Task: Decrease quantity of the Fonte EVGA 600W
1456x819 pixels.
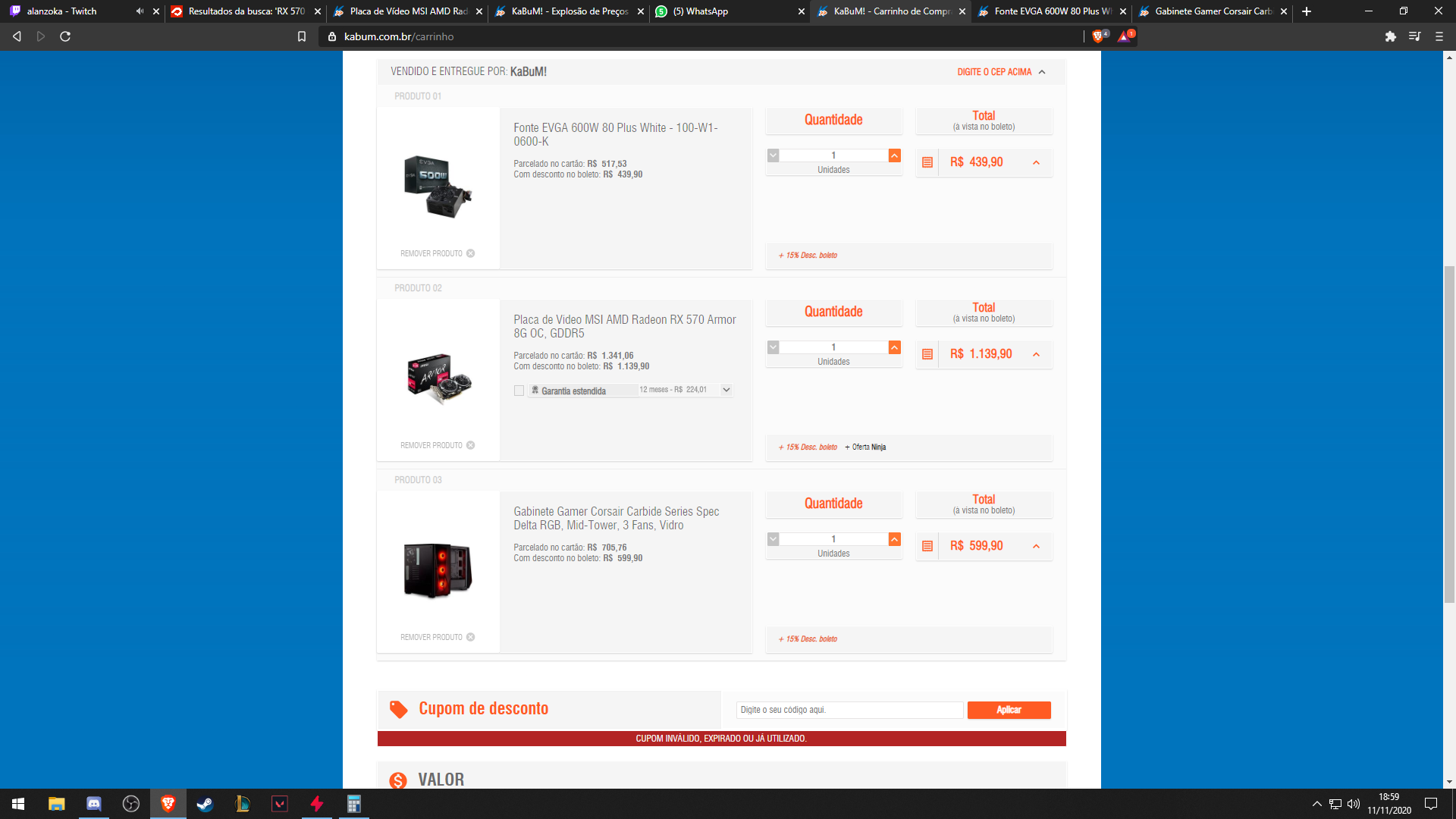Action: pos(773,155)
